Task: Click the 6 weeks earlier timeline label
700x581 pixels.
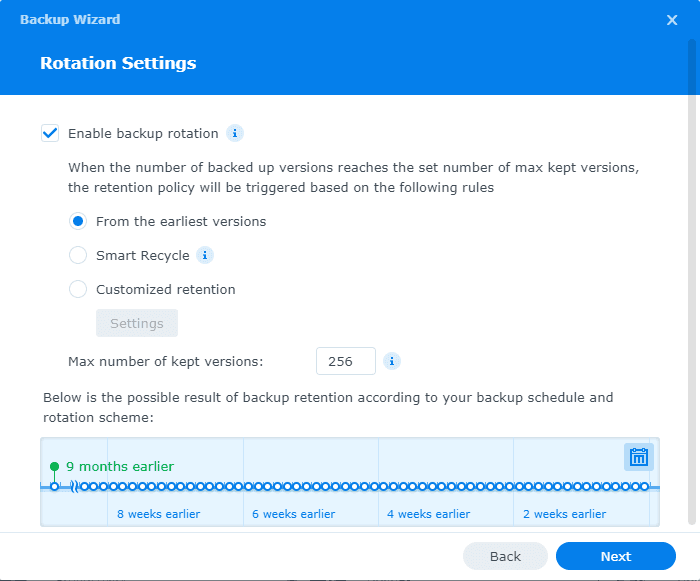Action: pos(293,514)
